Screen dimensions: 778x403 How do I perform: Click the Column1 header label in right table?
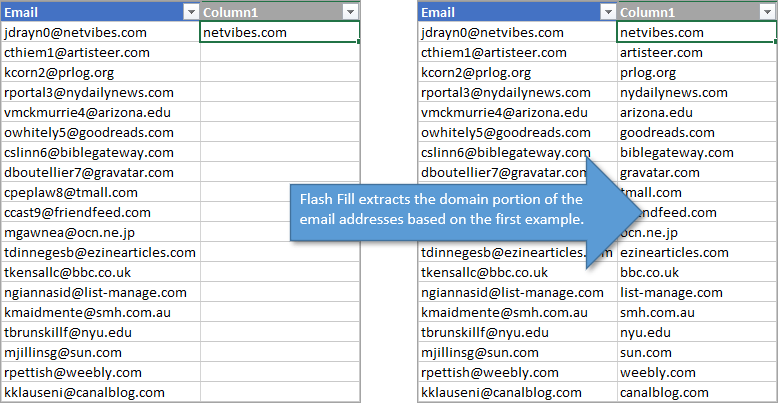pos(650,12)
